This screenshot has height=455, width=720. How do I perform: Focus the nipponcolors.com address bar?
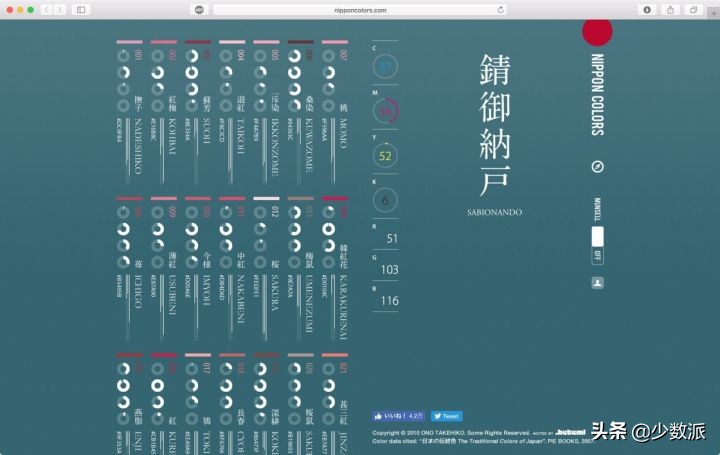point(360,10)
